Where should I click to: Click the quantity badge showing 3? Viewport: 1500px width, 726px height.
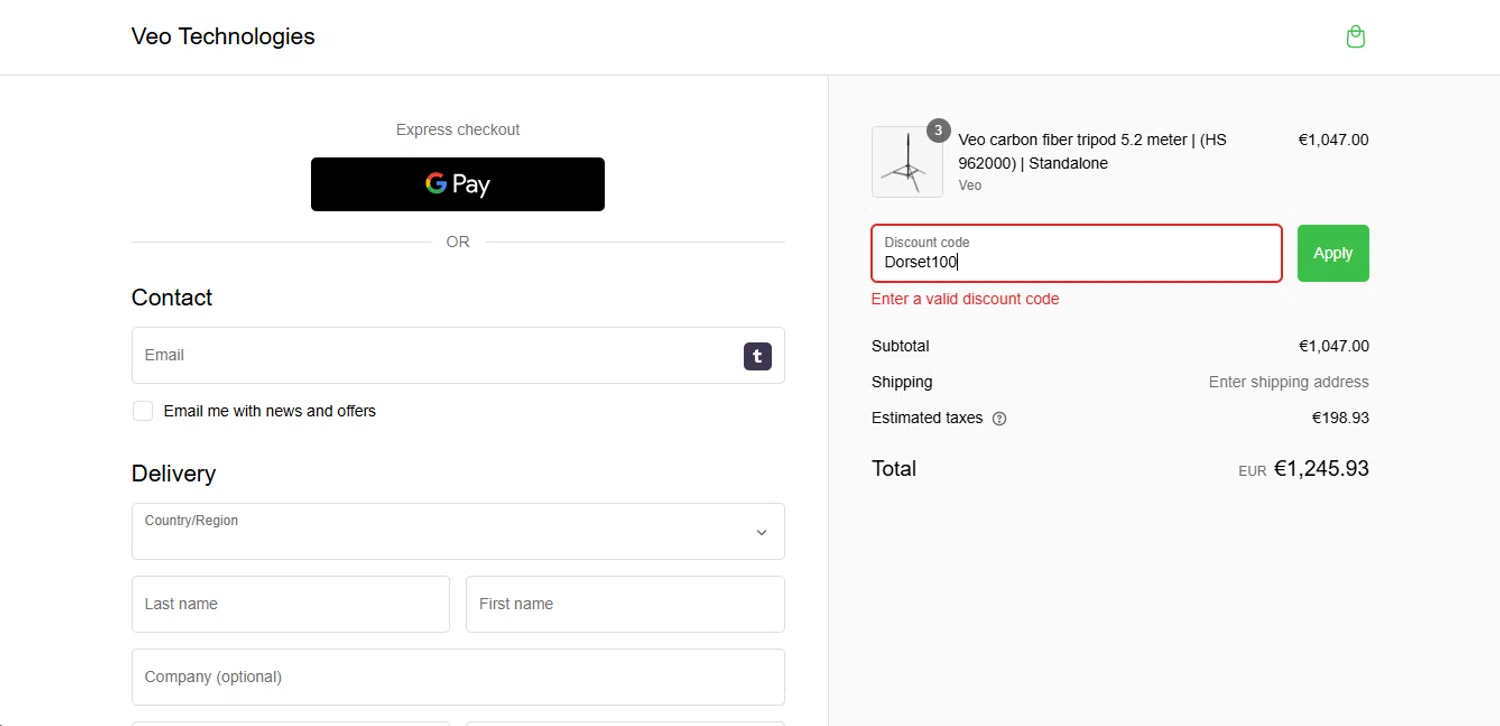pos(937,131)
